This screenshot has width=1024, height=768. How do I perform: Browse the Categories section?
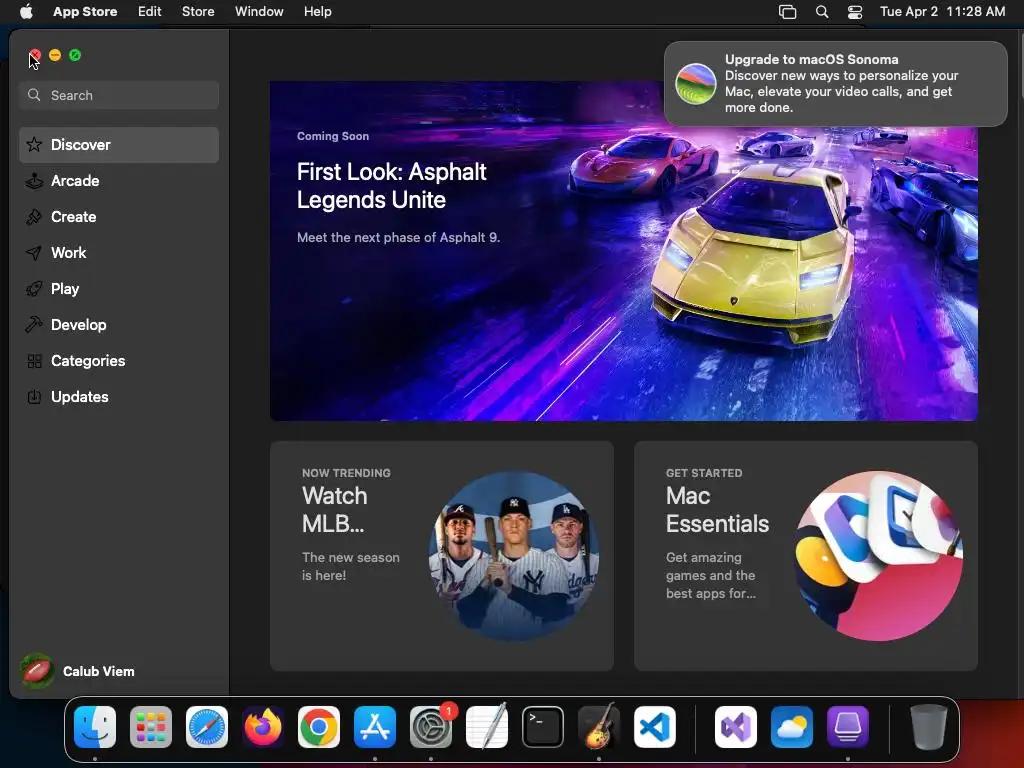pos(119,360)
